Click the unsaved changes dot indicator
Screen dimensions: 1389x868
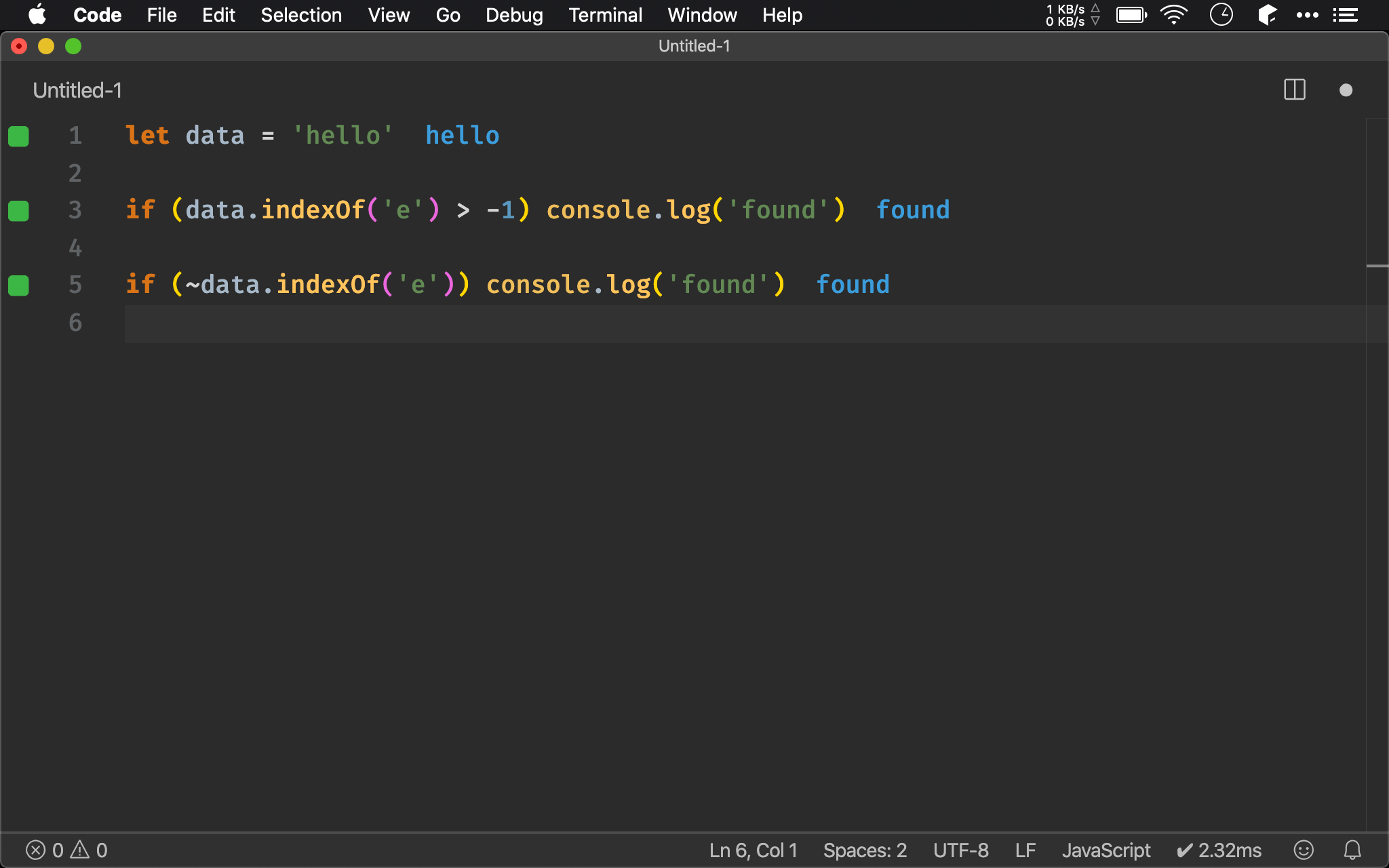(1346, 90)
